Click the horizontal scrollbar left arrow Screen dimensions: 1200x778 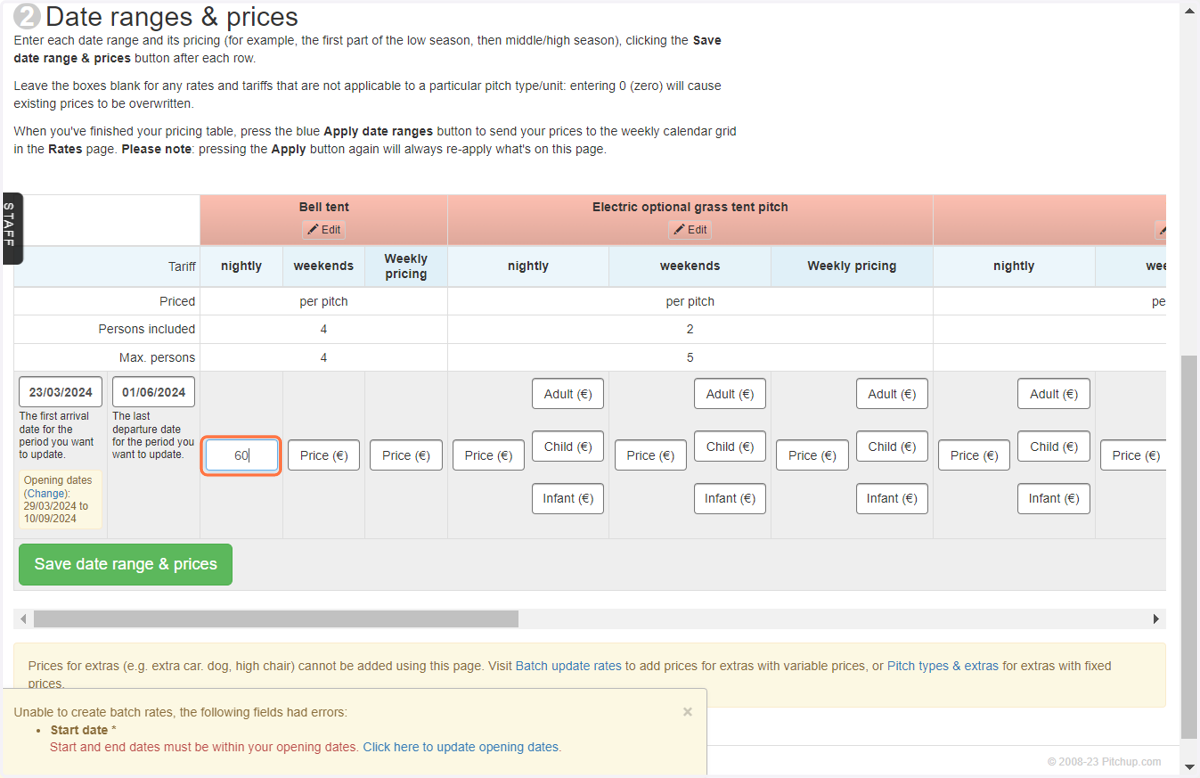(24, 619)
